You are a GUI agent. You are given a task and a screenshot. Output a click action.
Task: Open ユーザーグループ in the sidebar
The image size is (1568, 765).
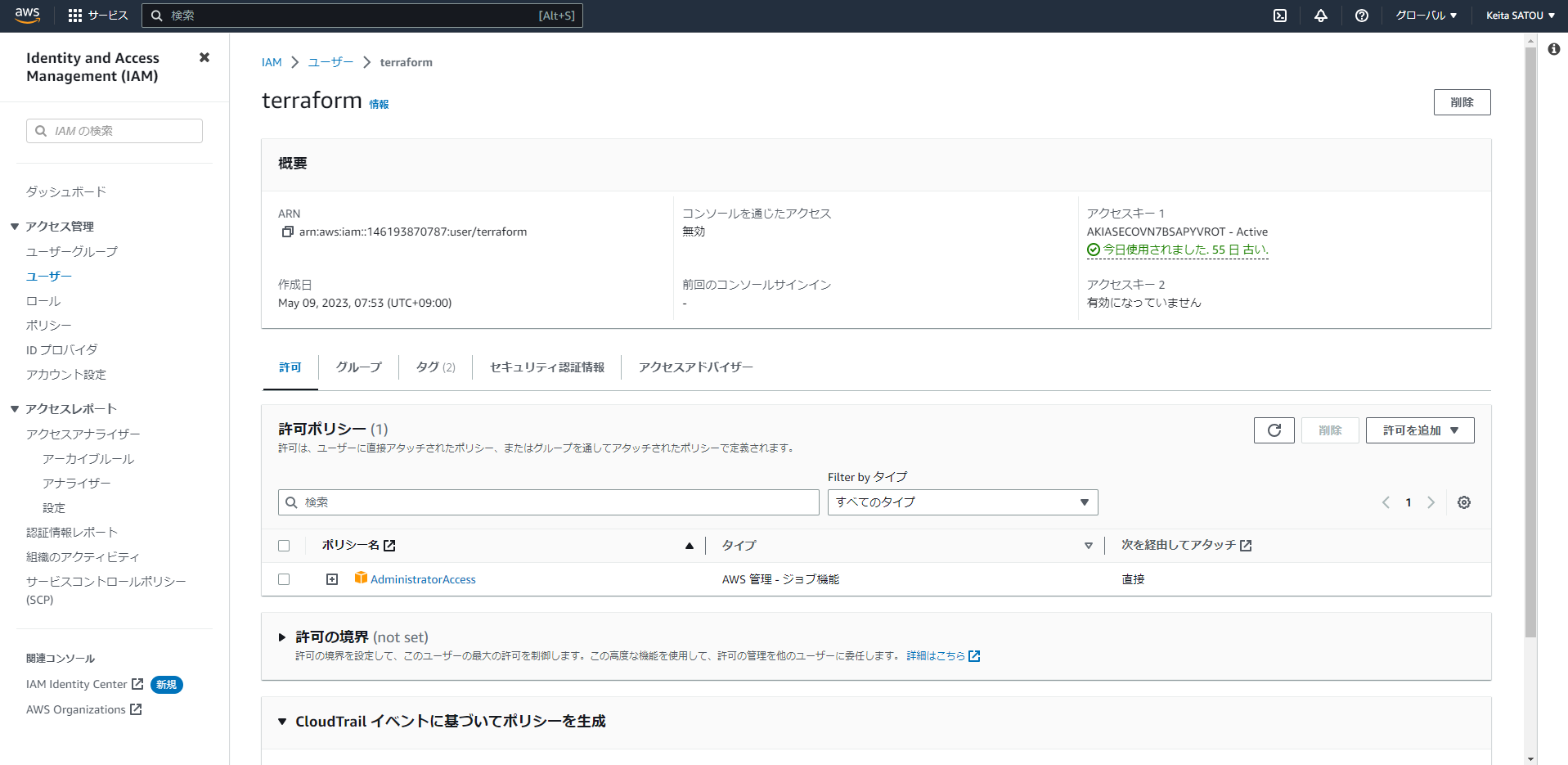tap(72, 251)
